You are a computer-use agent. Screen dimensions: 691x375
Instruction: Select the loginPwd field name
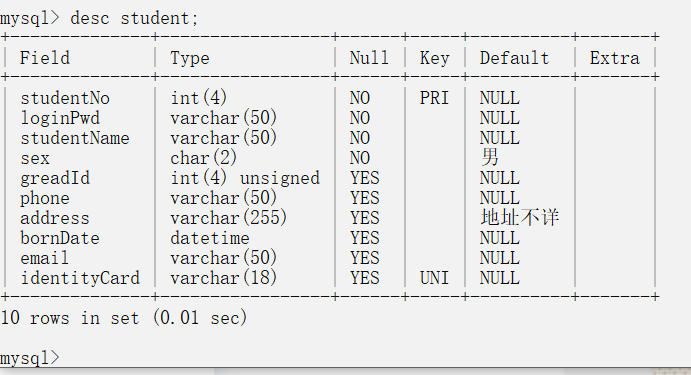click(x=60, y=118)
